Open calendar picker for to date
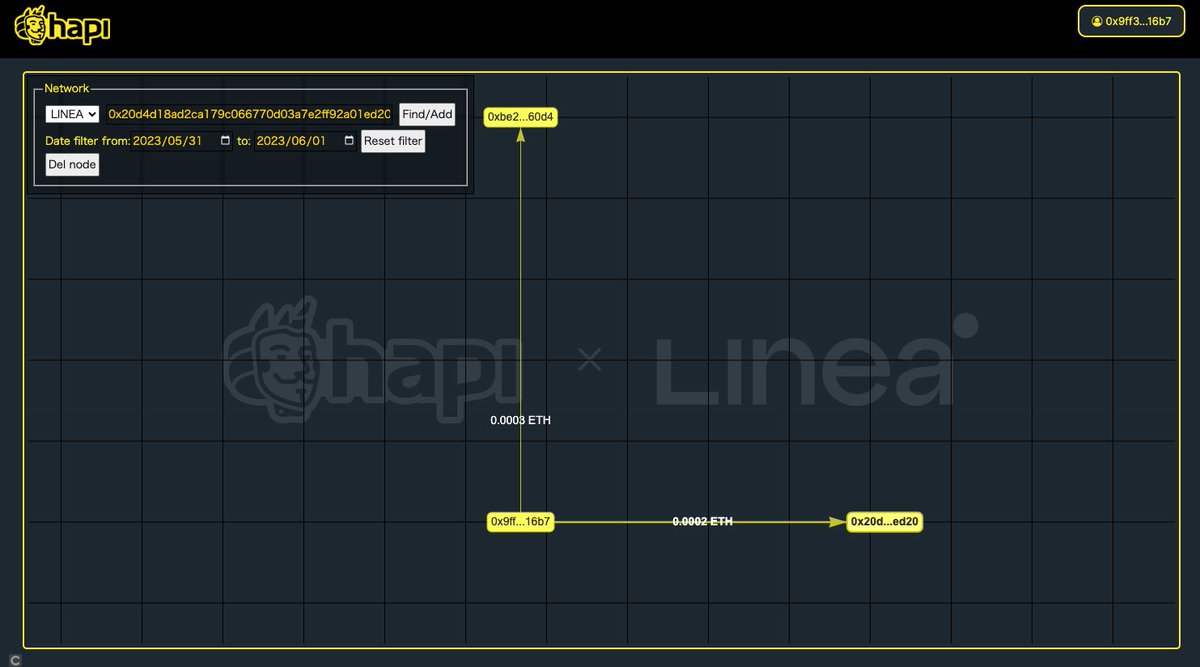Screen dimensions: 1200x667 (349, 141)
